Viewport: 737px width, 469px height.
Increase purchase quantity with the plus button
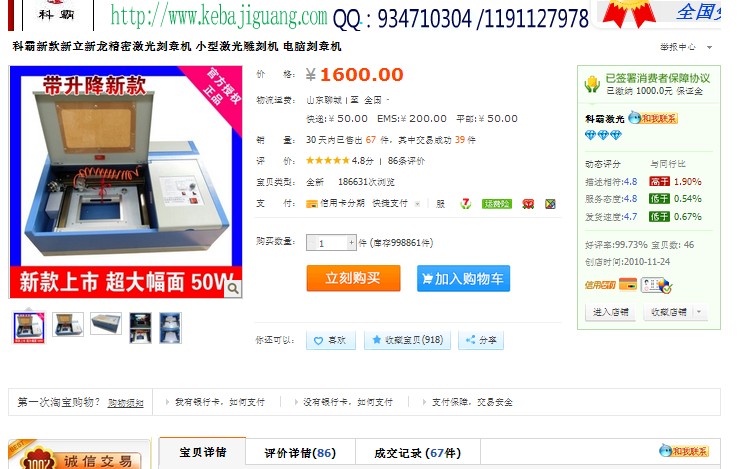click(351, 242)
